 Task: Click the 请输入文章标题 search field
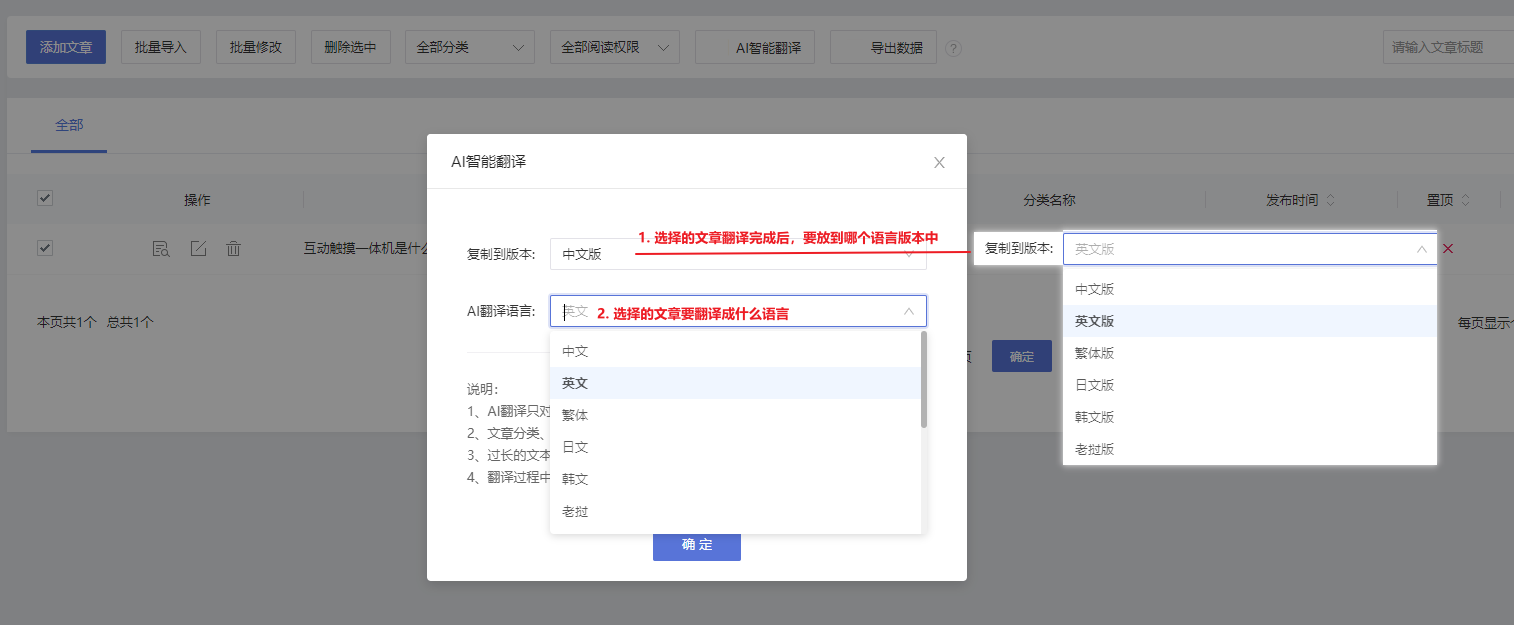(1447, 47)
